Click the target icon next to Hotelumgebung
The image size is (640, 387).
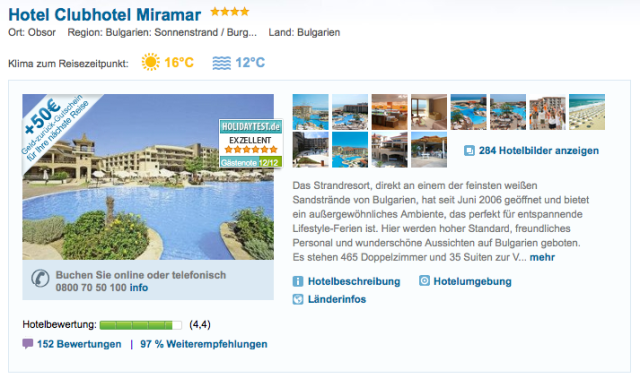coord(424,281)
